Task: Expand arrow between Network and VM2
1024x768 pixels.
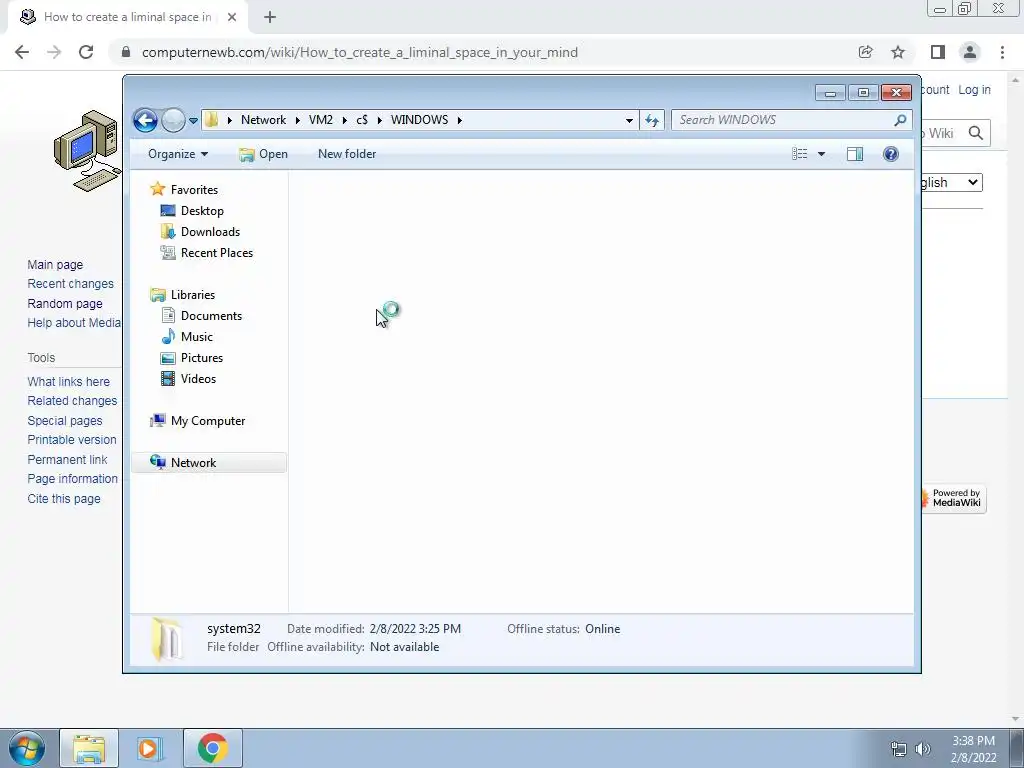Action: click(298, 120)
